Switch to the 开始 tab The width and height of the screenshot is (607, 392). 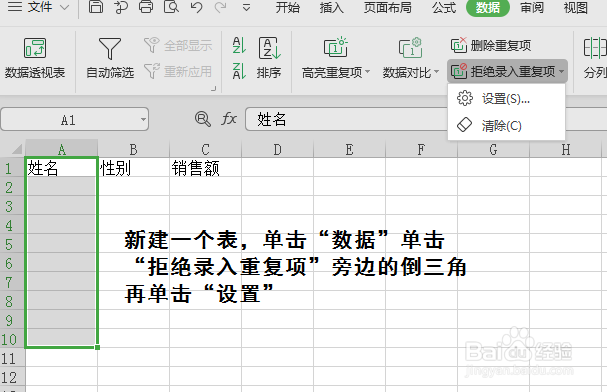288,7
